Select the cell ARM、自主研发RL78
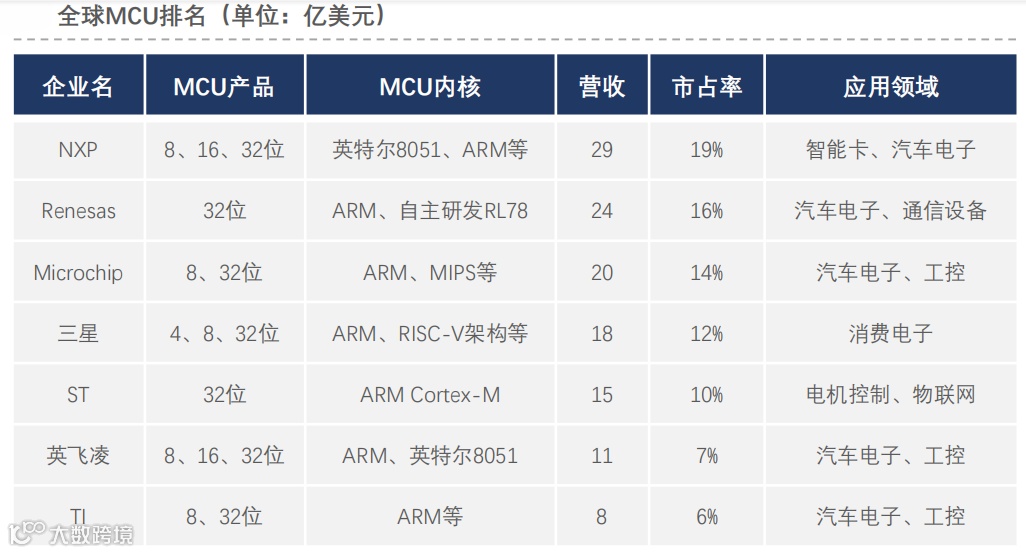This screenshot has width=1026, height=553. (x=431, y=211)
